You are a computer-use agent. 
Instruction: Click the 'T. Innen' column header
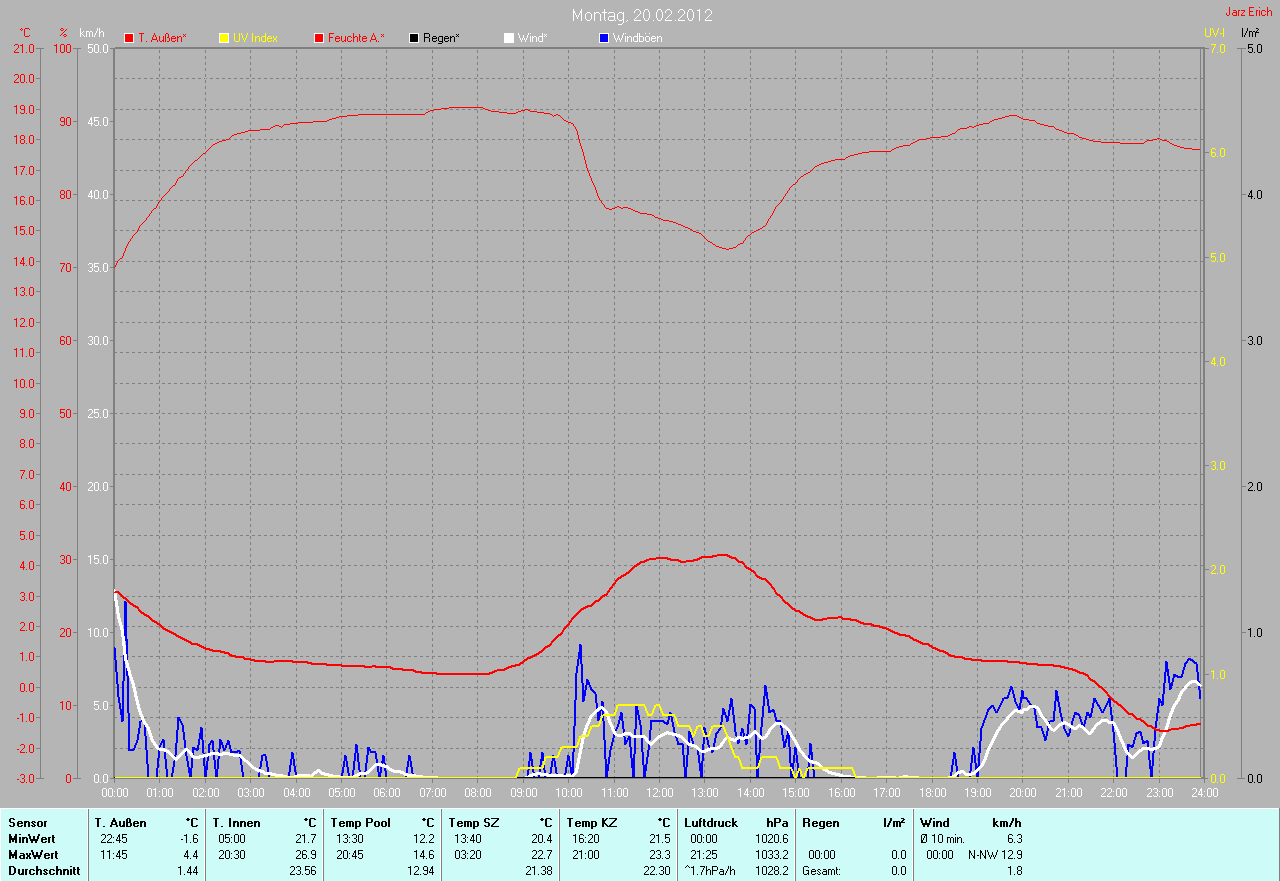tap(236, 823)
